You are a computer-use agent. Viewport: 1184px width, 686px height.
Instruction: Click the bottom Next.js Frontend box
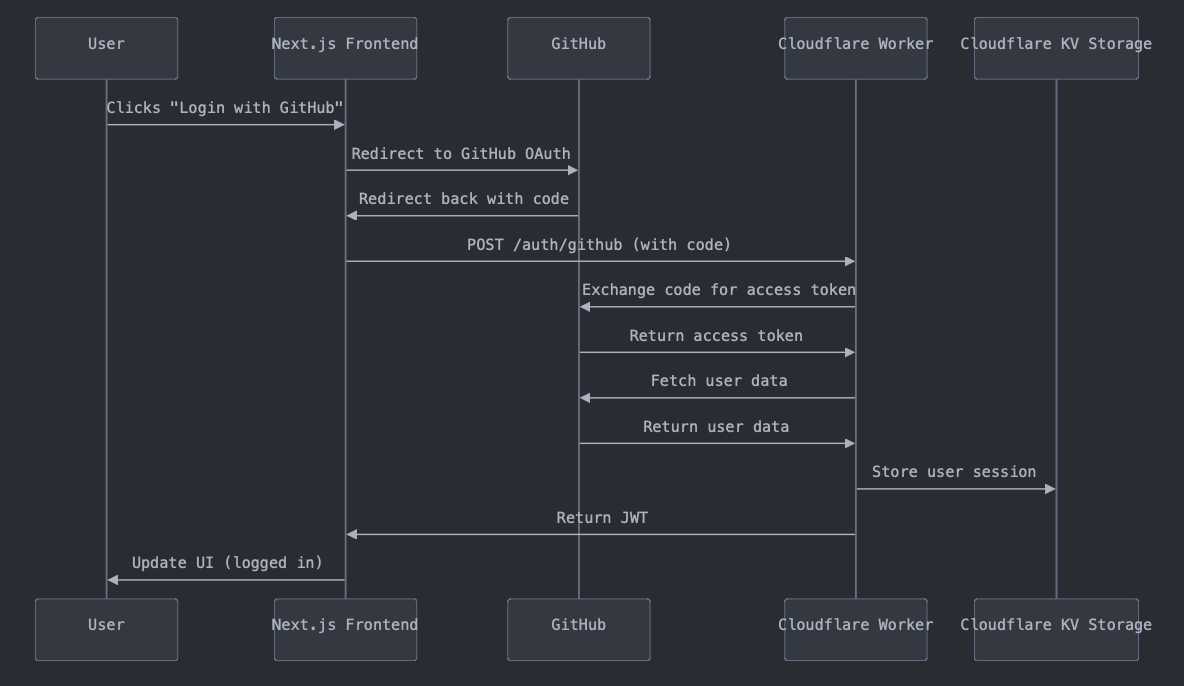click(345, 629)
